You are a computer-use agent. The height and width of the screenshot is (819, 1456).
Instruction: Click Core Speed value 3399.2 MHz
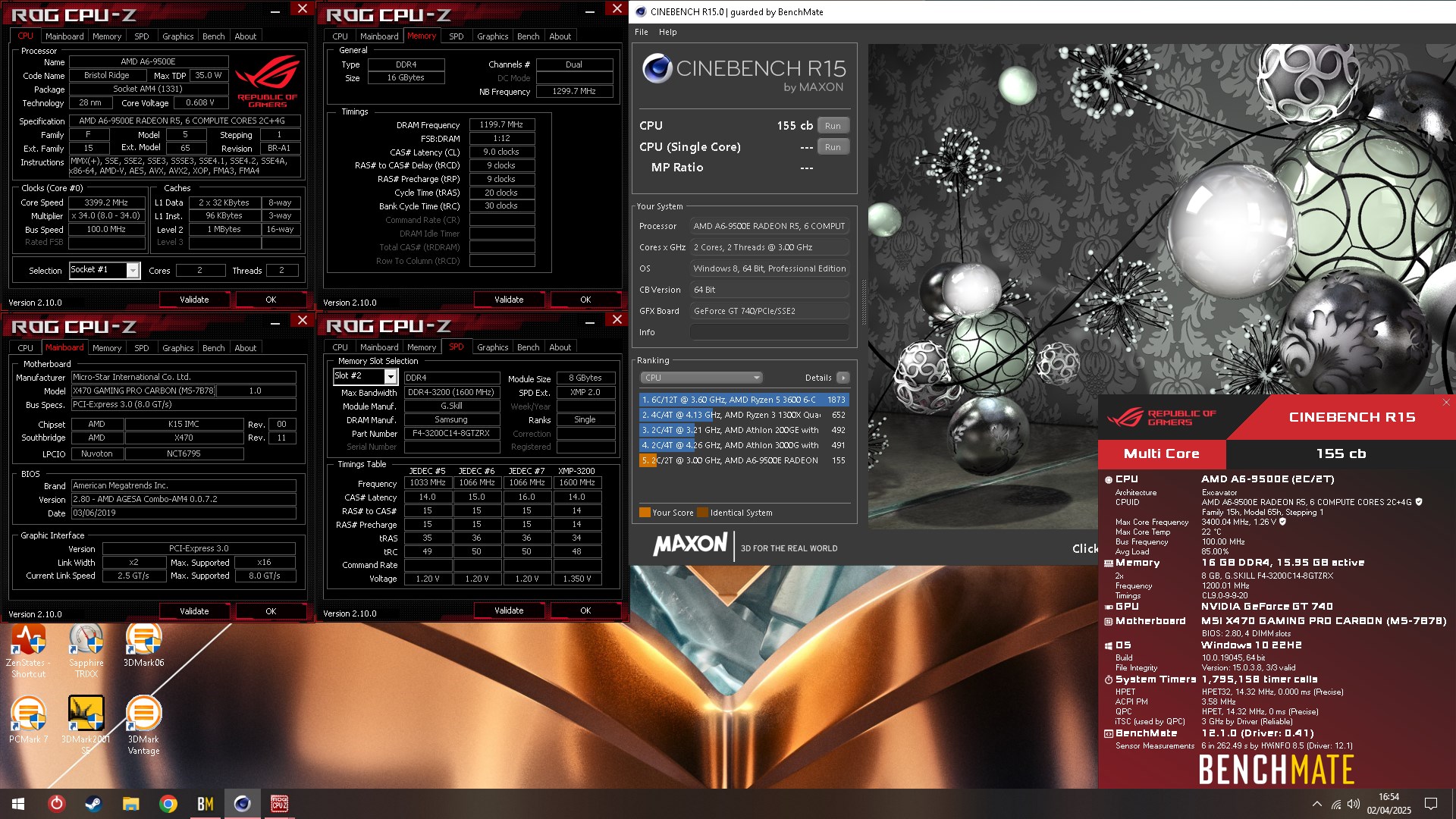pyautogui.click(x=106, y=202)
